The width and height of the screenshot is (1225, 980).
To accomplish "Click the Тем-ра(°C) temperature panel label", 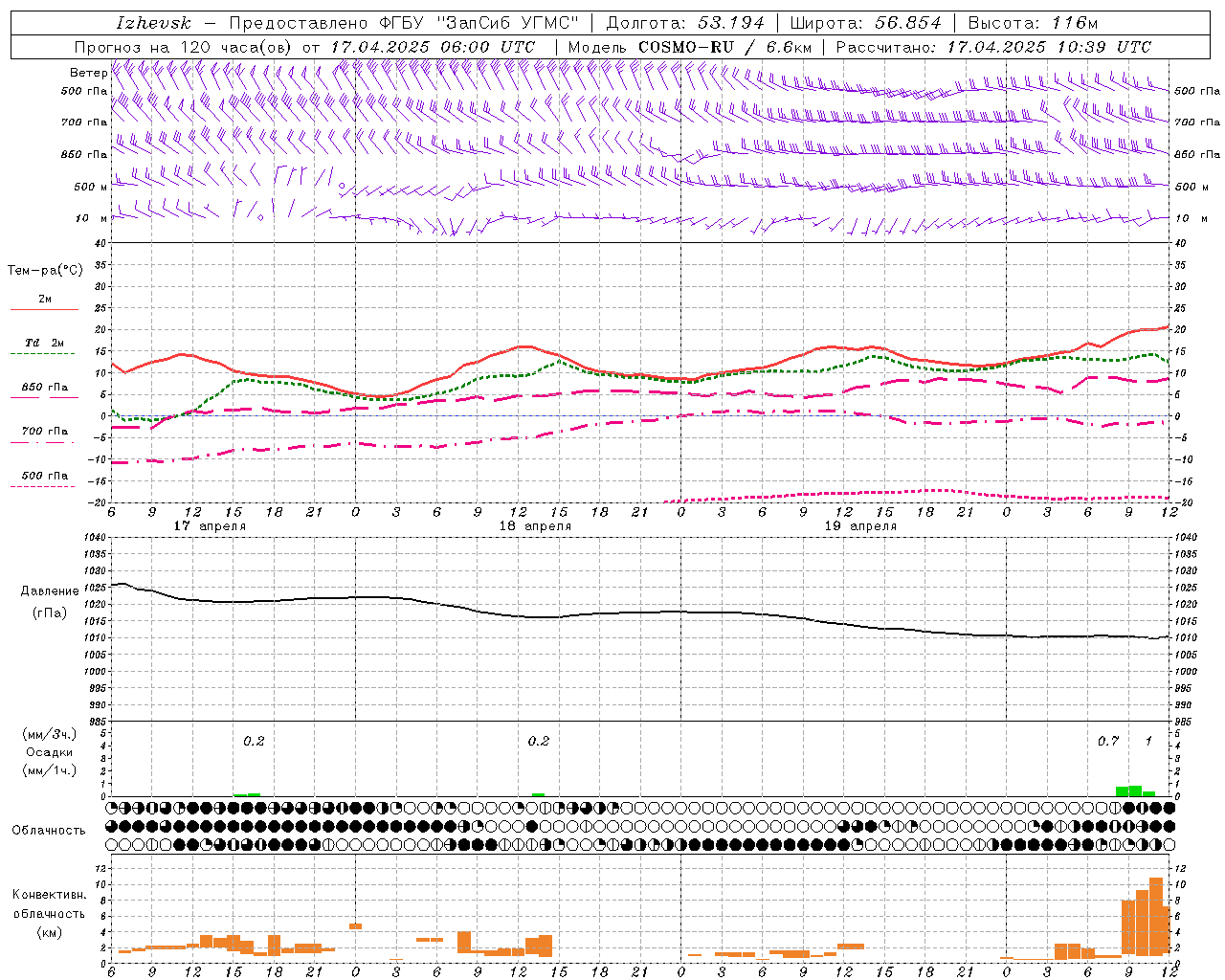I will tap(45, 271).
